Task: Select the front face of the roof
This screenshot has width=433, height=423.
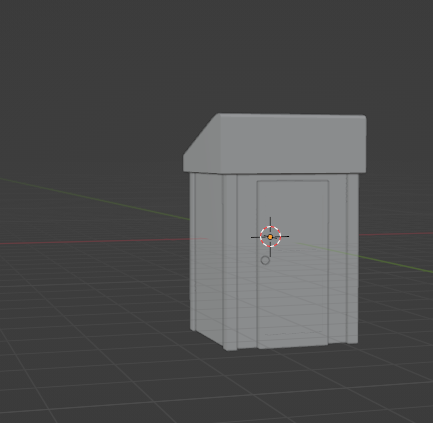Action: [292, 144]
